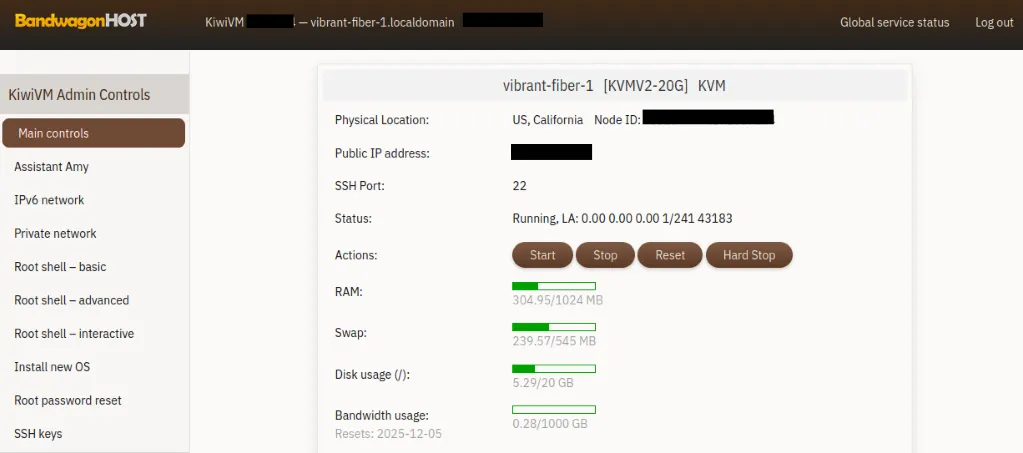Image resolution: width=1023 pixels, height=453 pixels.
Task: Go to IPv6 network settings
Action: click(x=49, y=200)
